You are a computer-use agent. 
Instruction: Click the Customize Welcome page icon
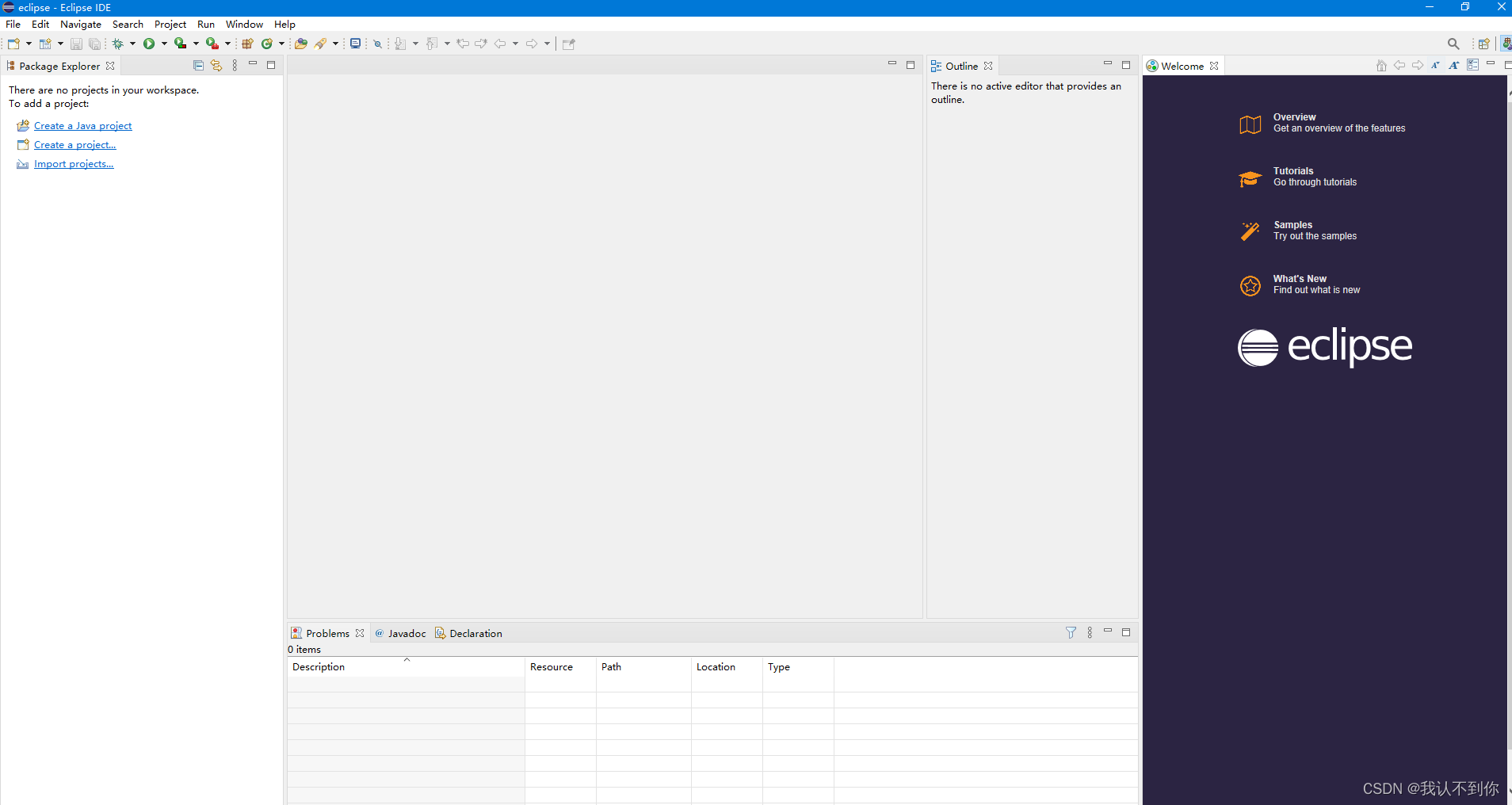1472,65
